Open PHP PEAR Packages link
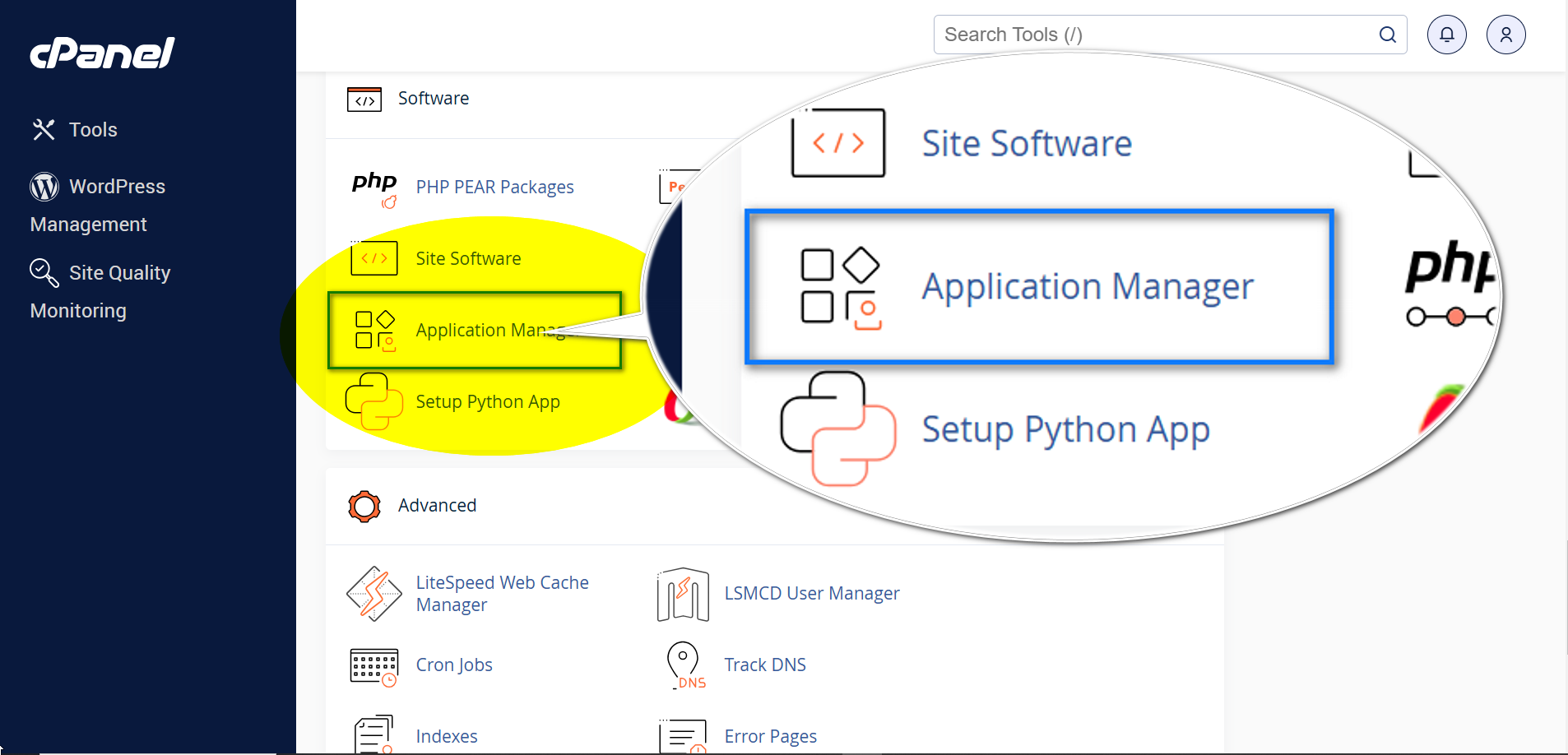The height and width of the screenshot is (755, 1568). pyautogui.click(x=494, y=188)
